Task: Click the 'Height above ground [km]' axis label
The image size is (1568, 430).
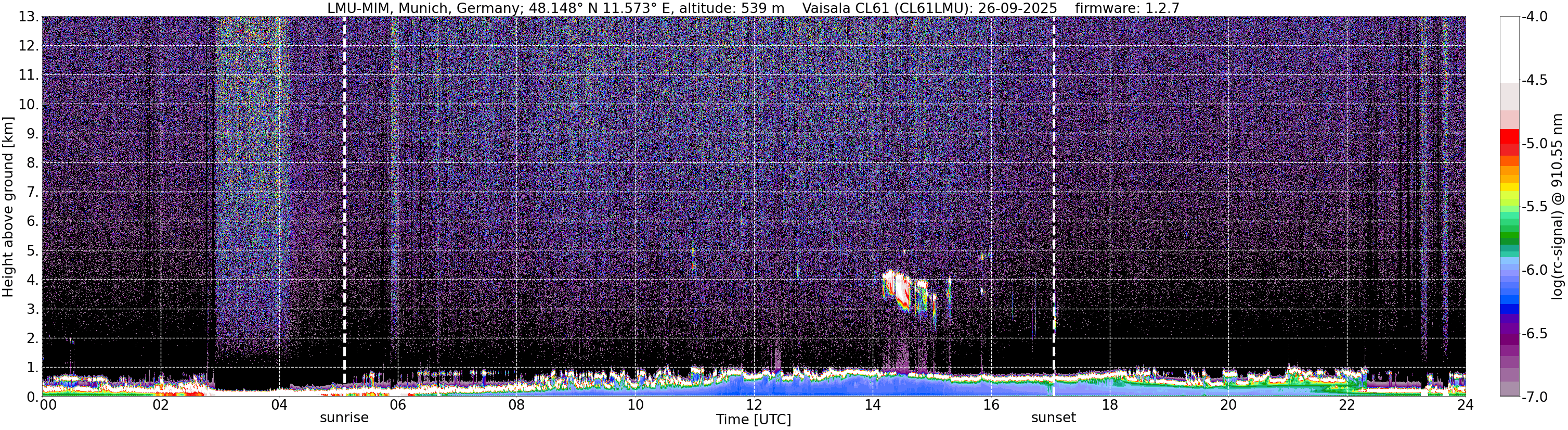Action: (x=8, y=207)
